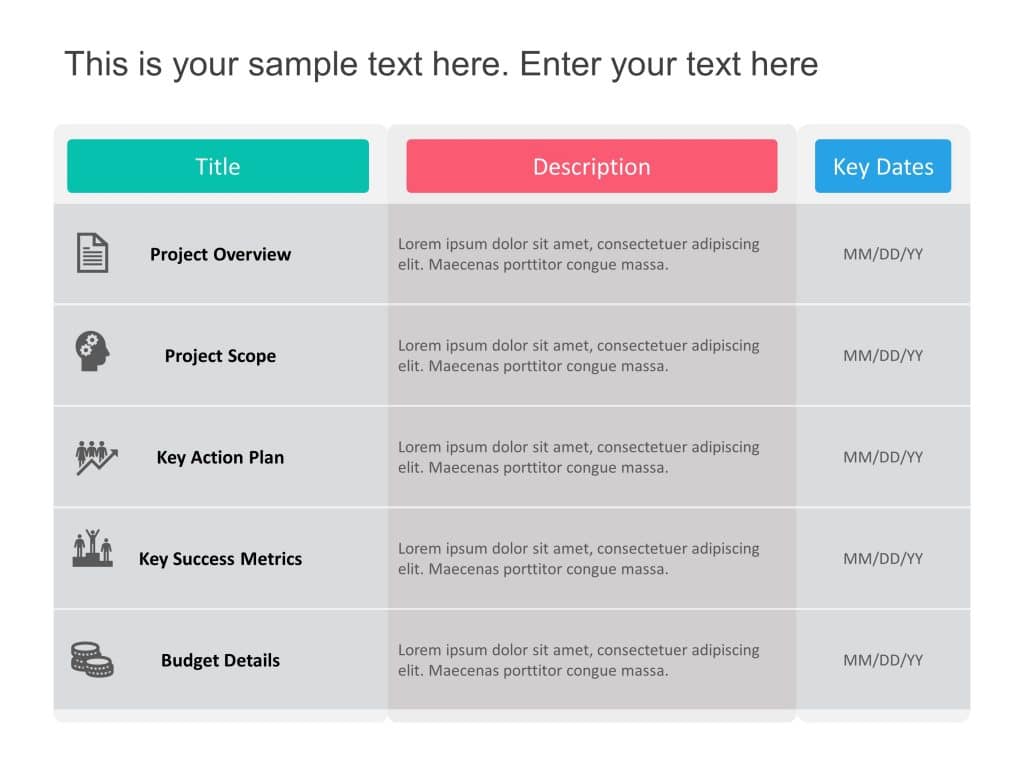Click the Project Scope label text

pyautogui.click(x=220, y=356)
